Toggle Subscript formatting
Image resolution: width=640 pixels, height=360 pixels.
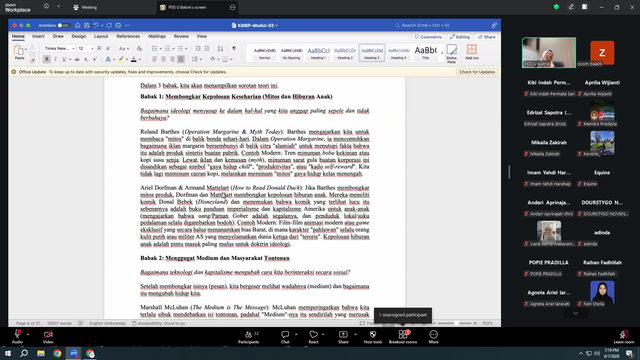86,60
